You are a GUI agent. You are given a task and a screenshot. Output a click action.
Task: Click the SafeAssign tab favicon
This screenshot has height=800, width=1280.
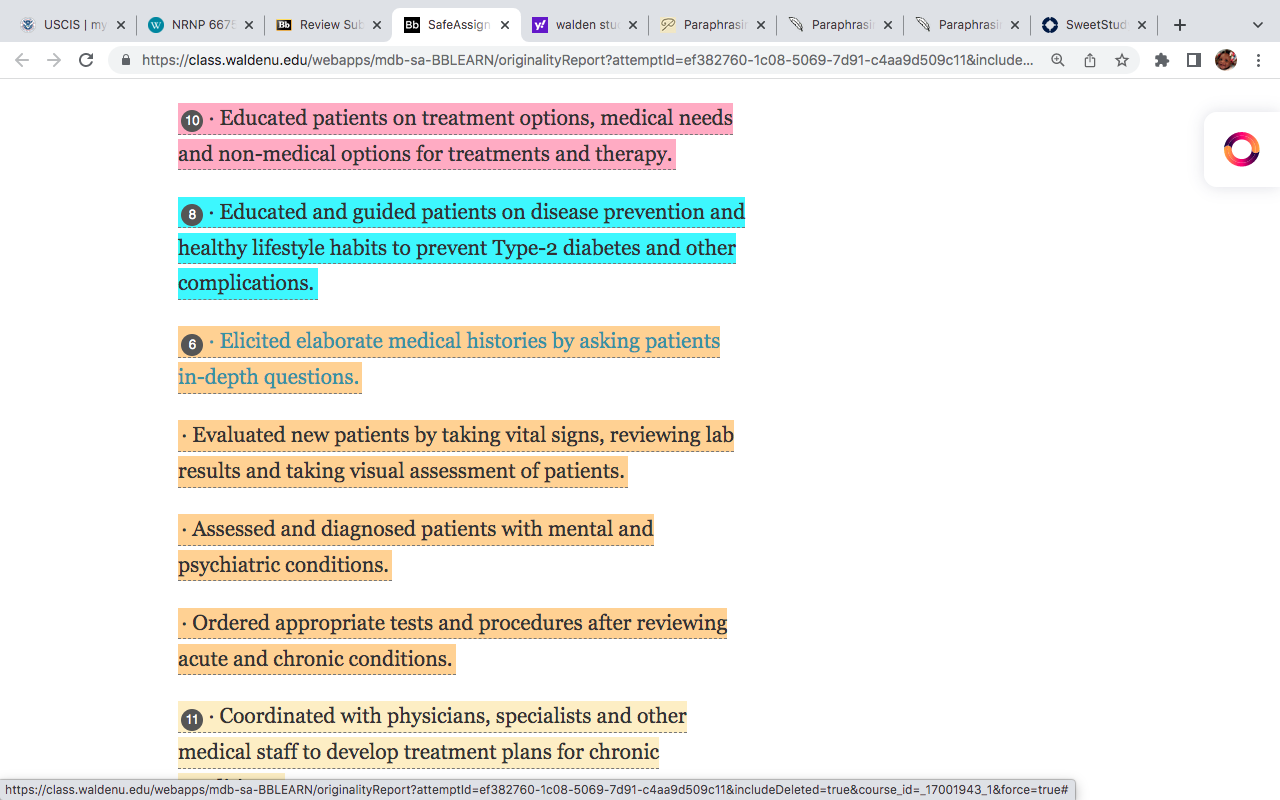[x=412, y=25]
